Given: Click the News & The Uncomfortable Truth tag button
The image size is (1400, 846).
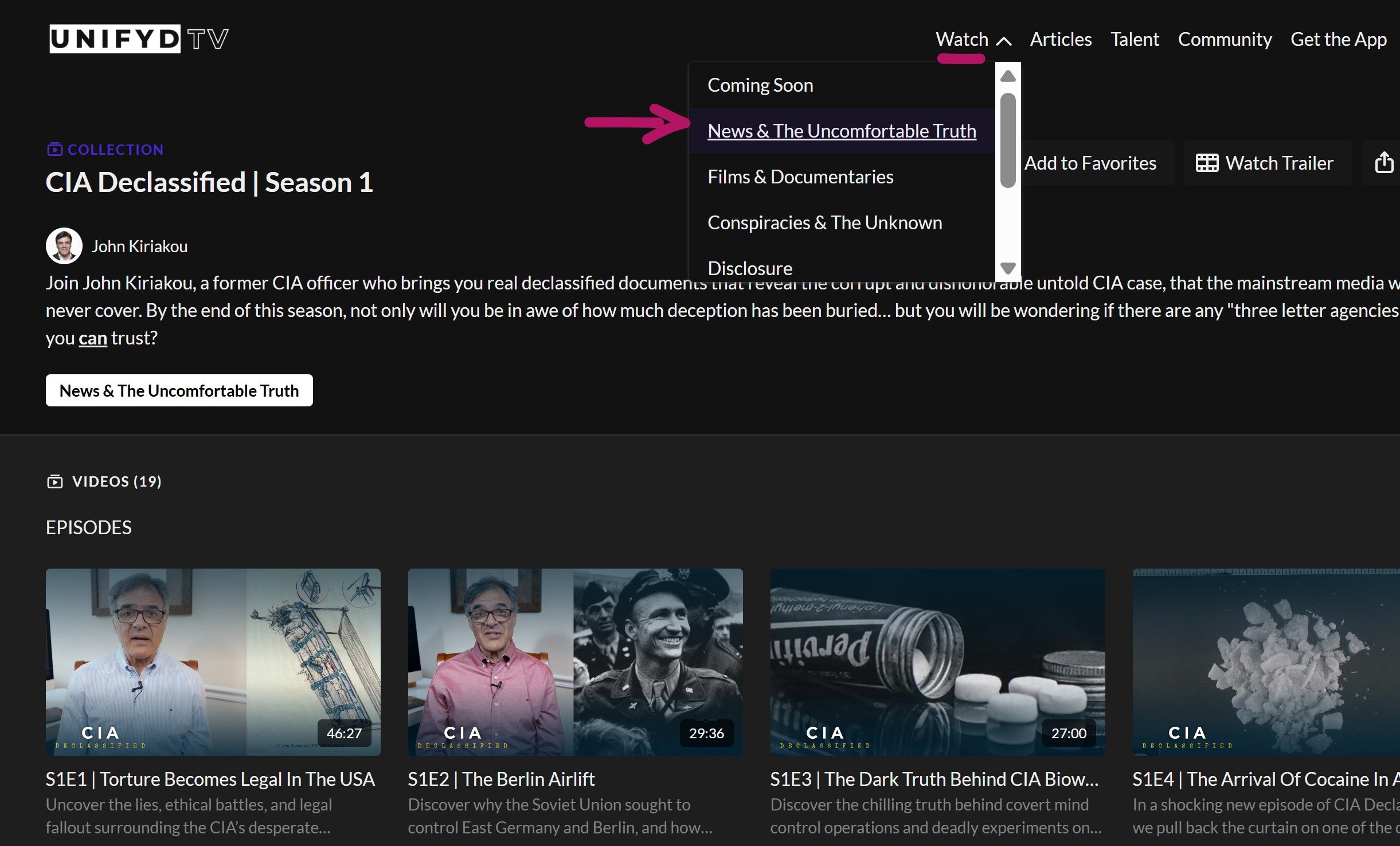Looking at the screenshot, I should [x=179, y=390].
